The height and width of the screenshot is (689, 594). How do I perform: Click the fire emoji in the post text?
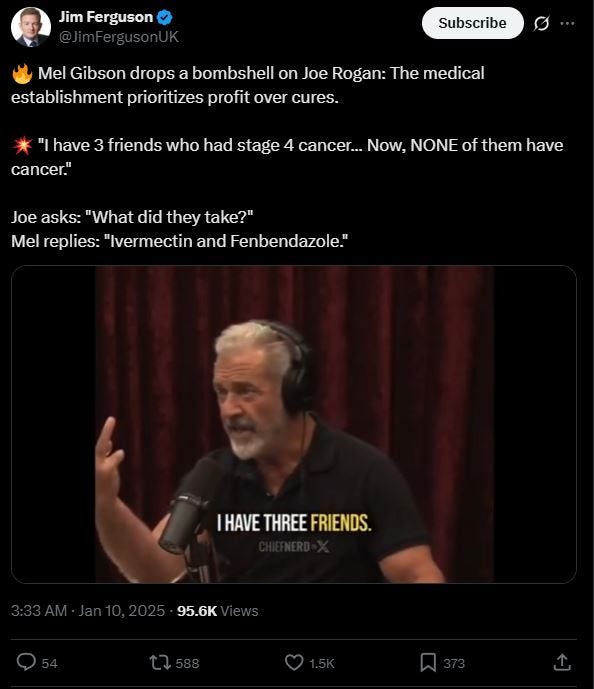[x=22, y=74]
